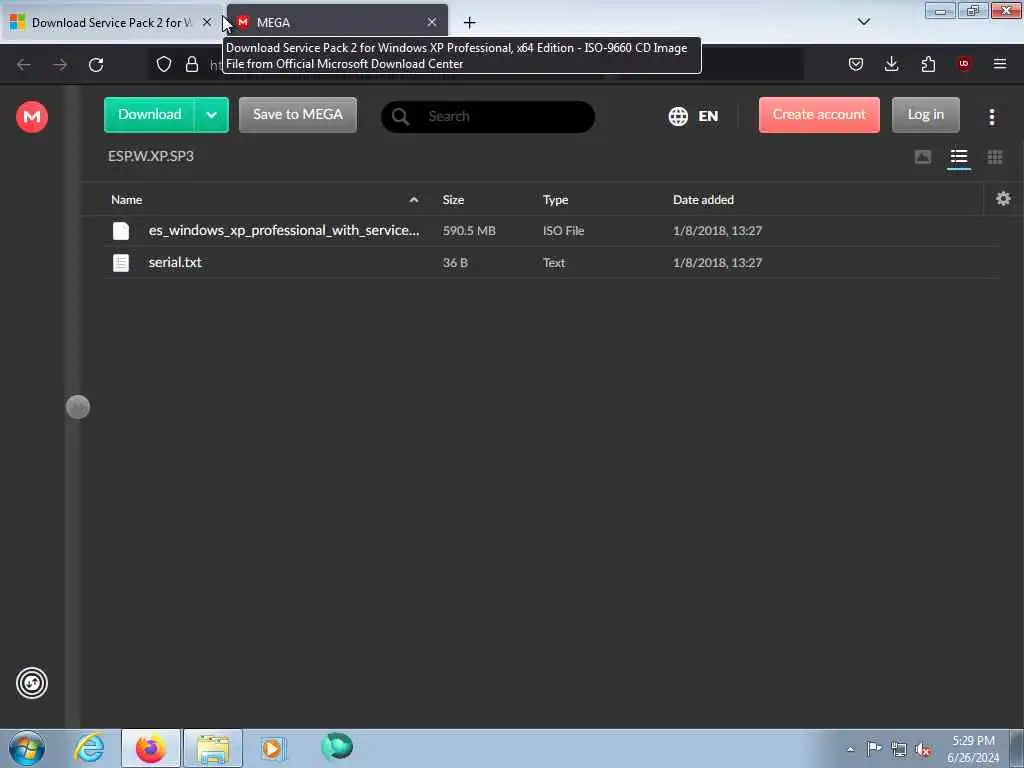This screenshot has height=768, width=1024.
Task: Open the Pocket save icon
Action: (856, 64)
